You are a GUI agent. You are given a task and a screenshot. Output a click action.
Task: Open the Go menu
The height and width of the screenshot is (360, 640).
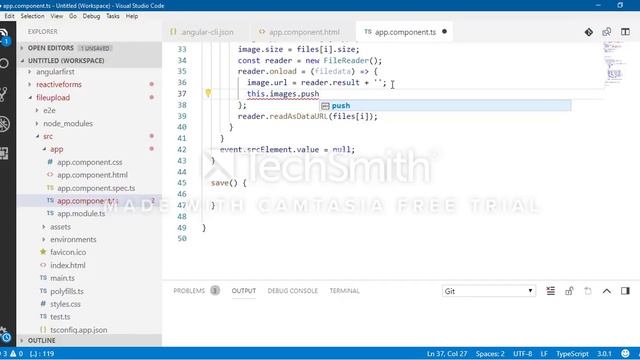(73, 16)
